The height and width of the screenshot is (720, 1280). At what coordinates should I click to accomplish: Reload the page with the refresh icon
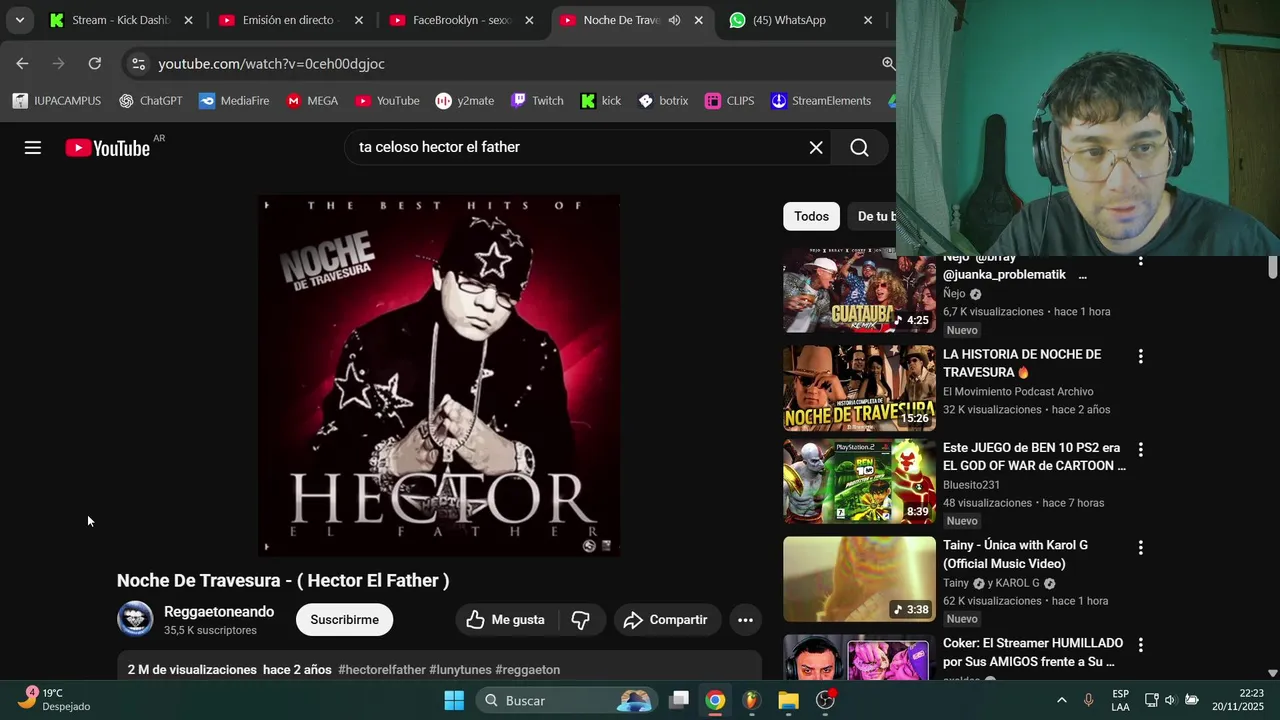pos(94,63)
